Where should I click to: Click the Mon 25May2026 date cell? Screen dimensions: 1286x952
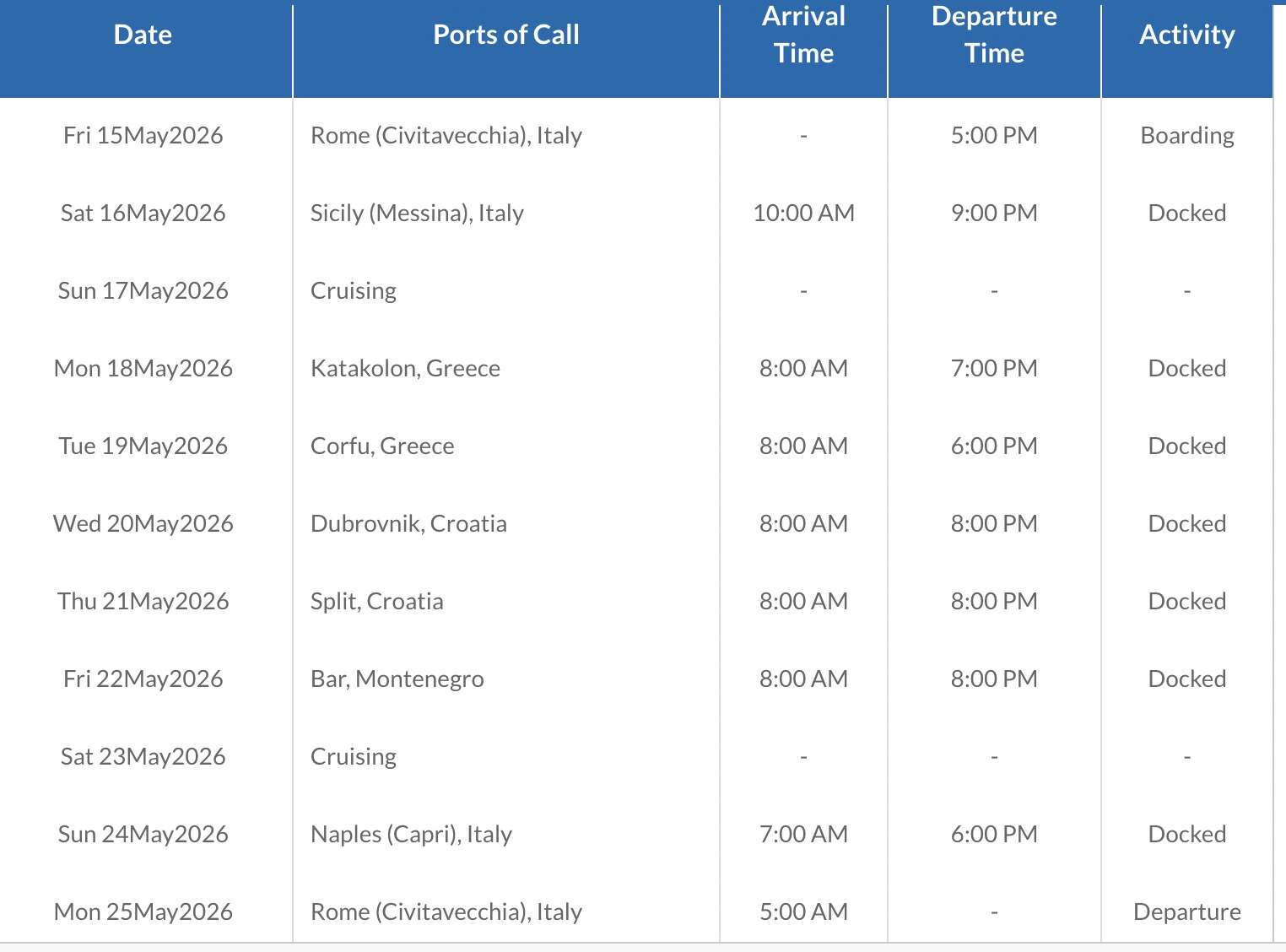[143, 911]
